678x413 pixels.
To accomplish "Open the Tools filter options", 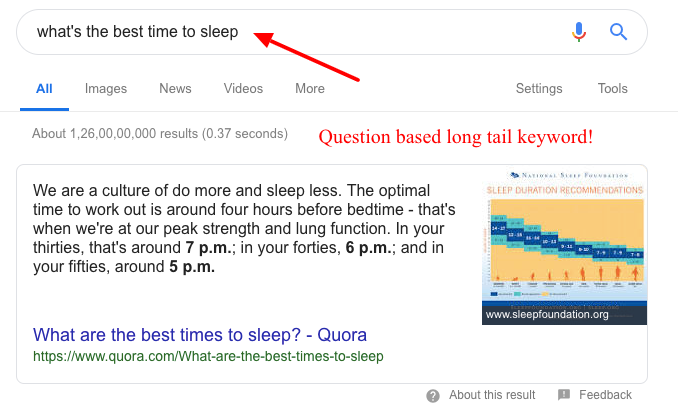I will coord(613,89).
